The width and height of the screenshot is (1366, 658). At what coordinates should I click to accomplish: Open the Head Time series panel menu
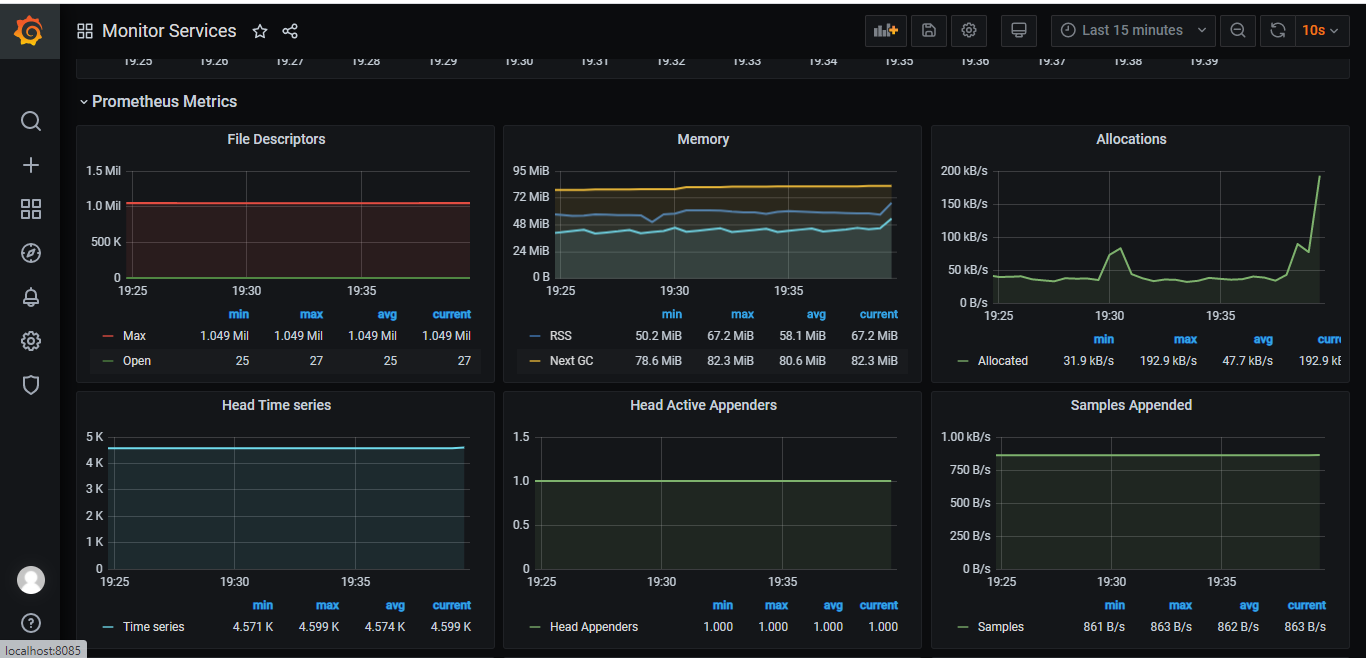pyautogui.click(x=276, y=405)
